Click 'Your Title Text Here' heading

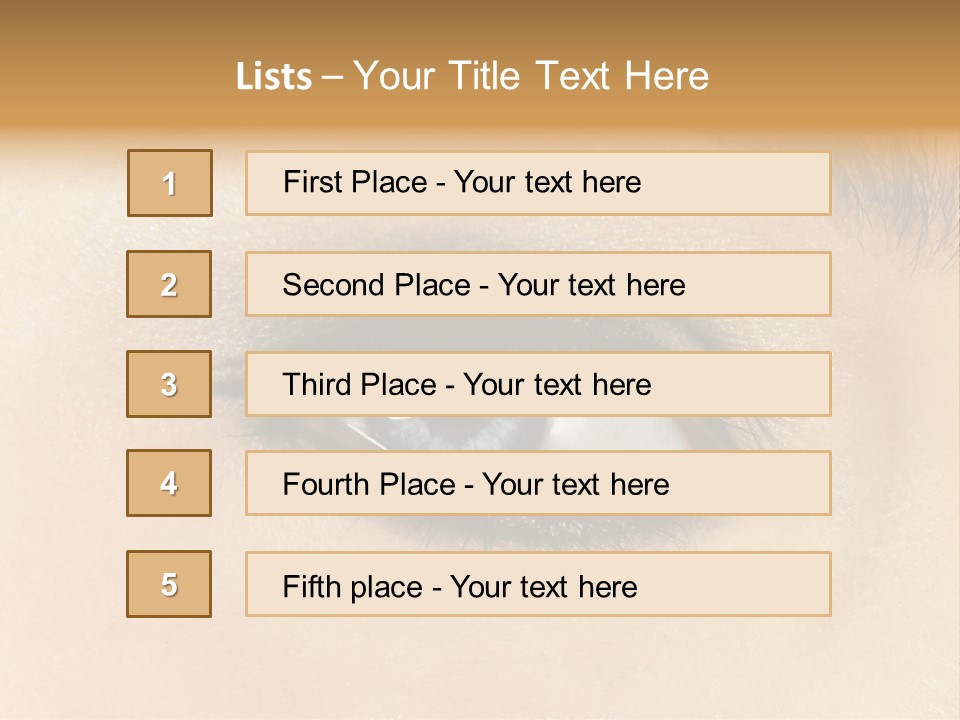point(531,76)
